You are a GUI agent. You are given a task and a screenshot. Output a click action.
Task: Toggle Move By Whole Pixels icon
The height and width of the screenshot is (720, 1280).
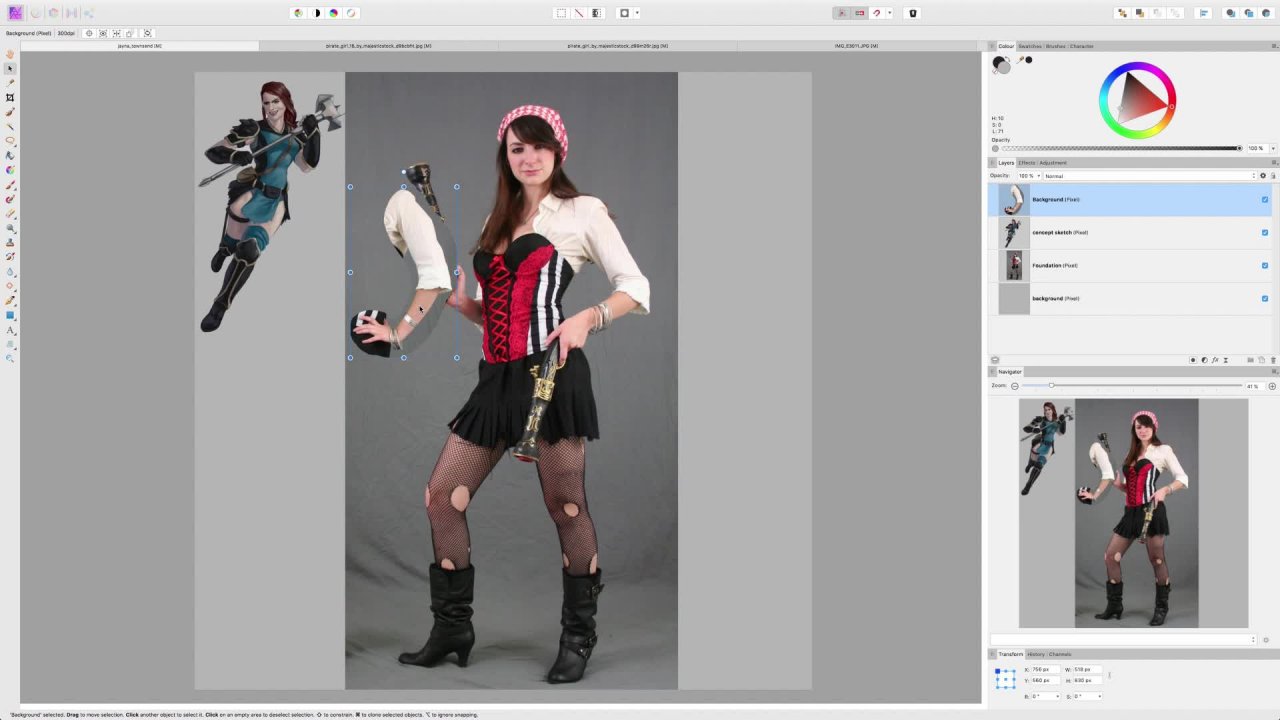[859, 13]
